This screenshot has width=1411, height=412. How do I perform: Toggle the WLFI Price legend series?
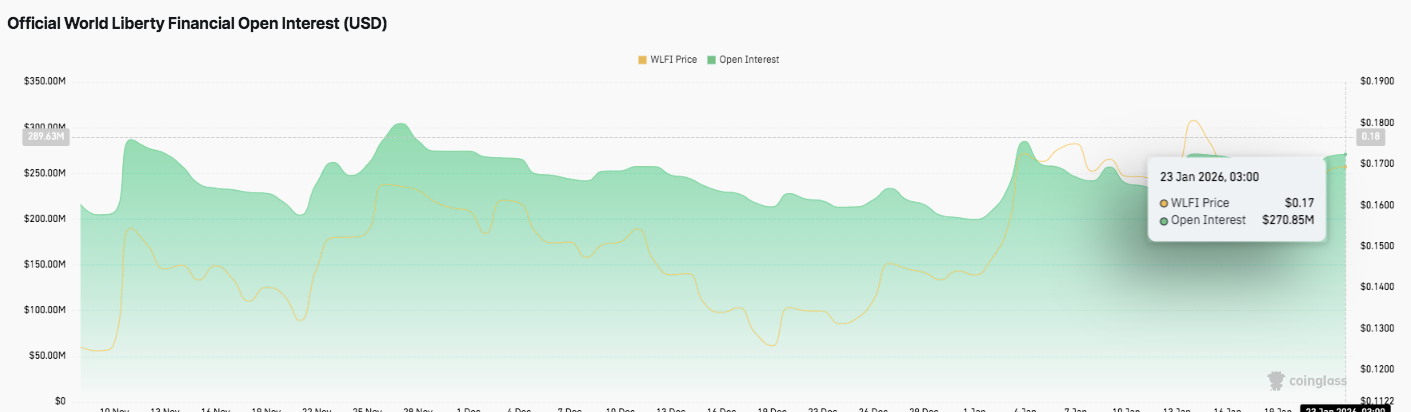point(667,60)
